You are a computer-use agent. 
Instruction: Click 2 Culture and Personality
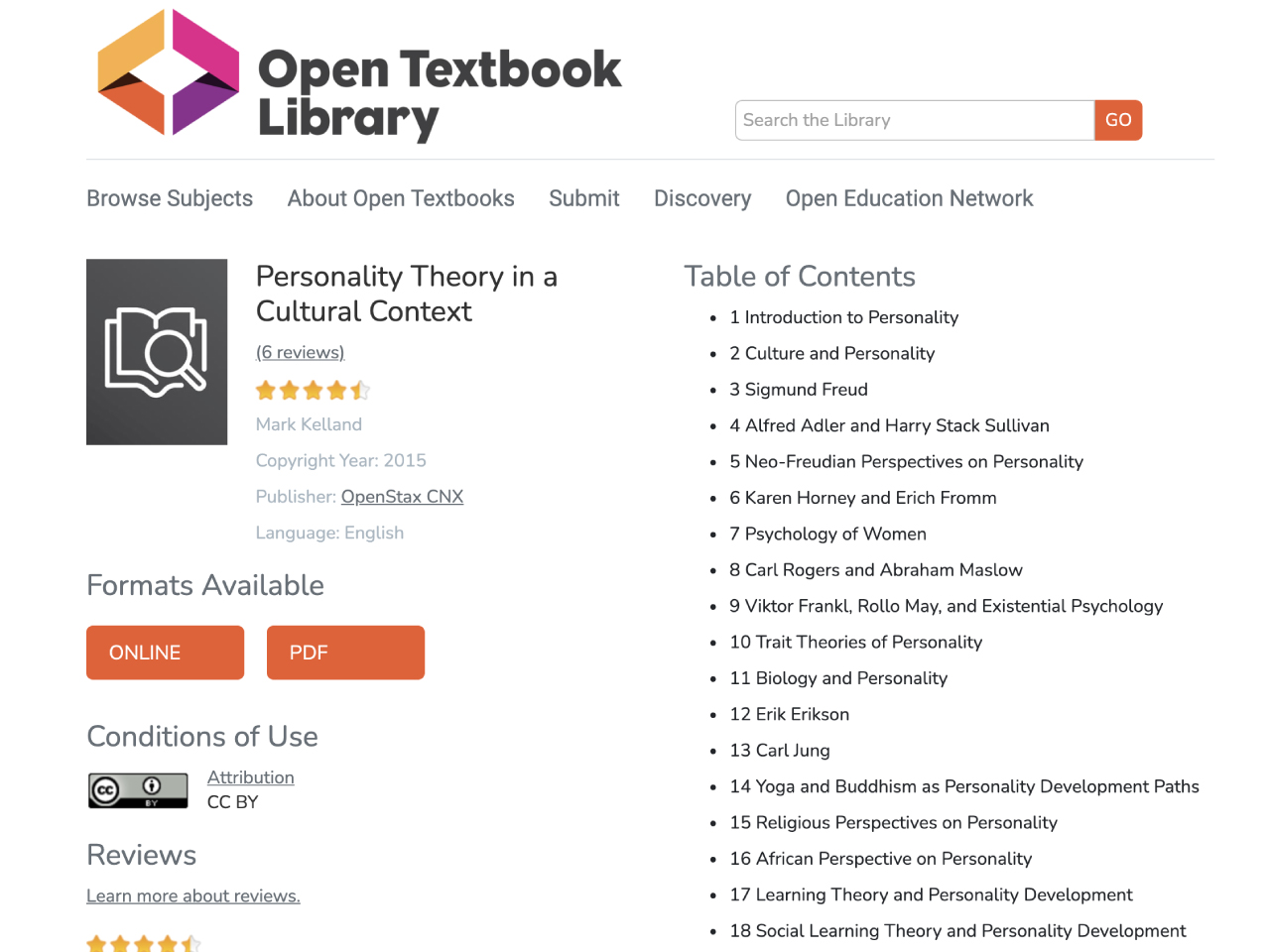[832, 353]
